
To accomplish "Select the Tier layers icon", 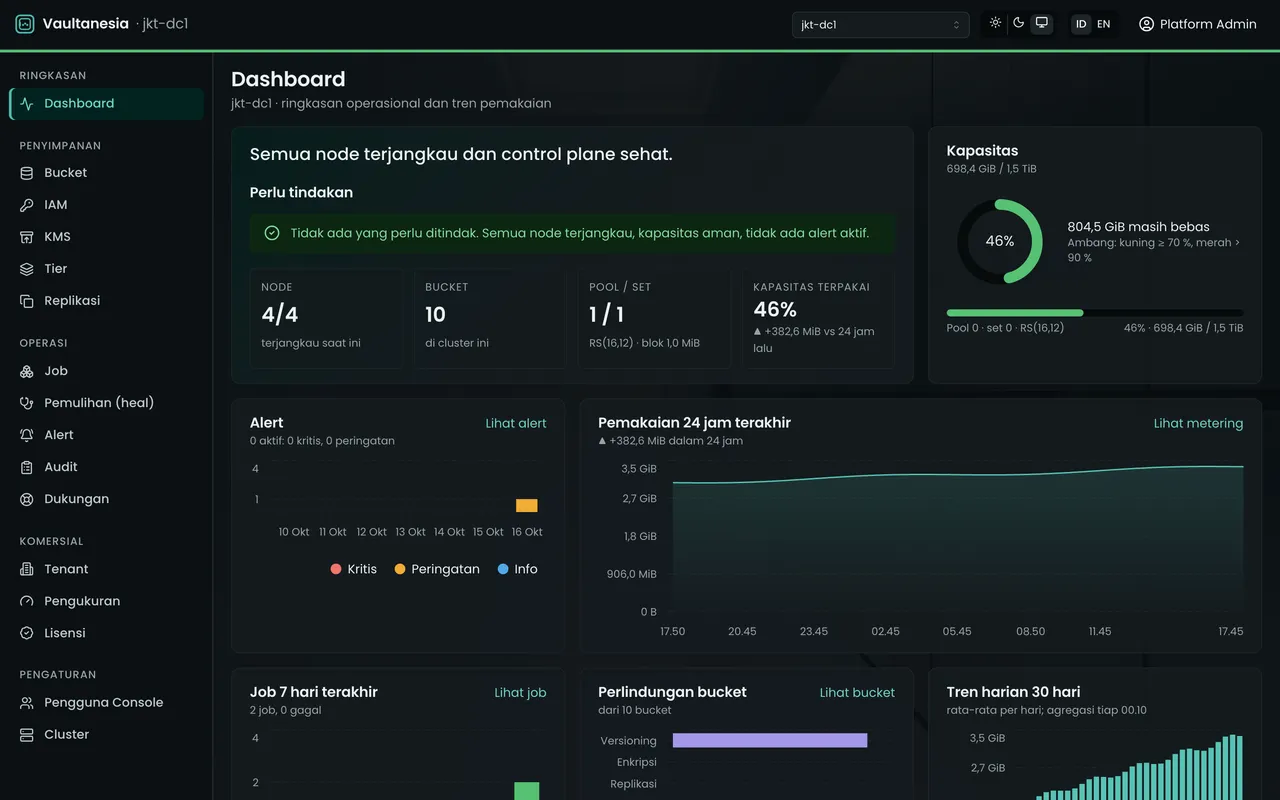I will pyautogui.click(x=27, y=269).
